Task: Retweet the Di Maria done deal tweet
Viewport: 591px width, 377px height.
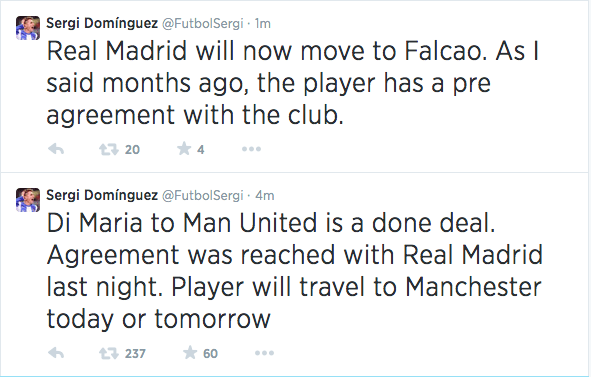Action: pyautogui.click(x=109, y=354)
